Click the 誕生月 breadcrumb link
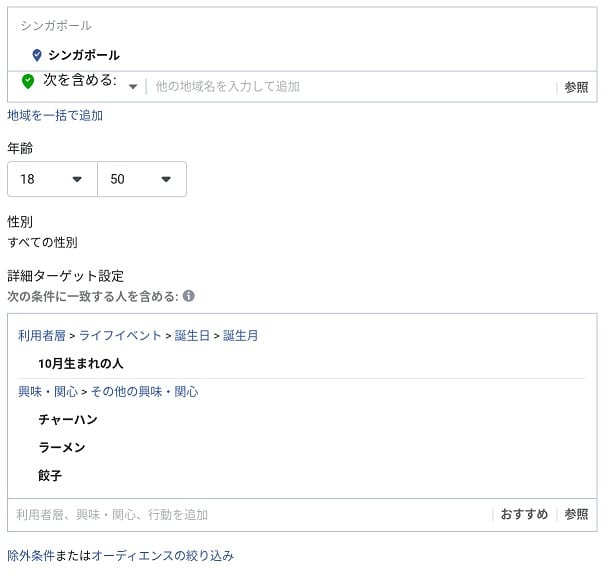This screenshot has height=576, width=608. click(x=240, y=336)
